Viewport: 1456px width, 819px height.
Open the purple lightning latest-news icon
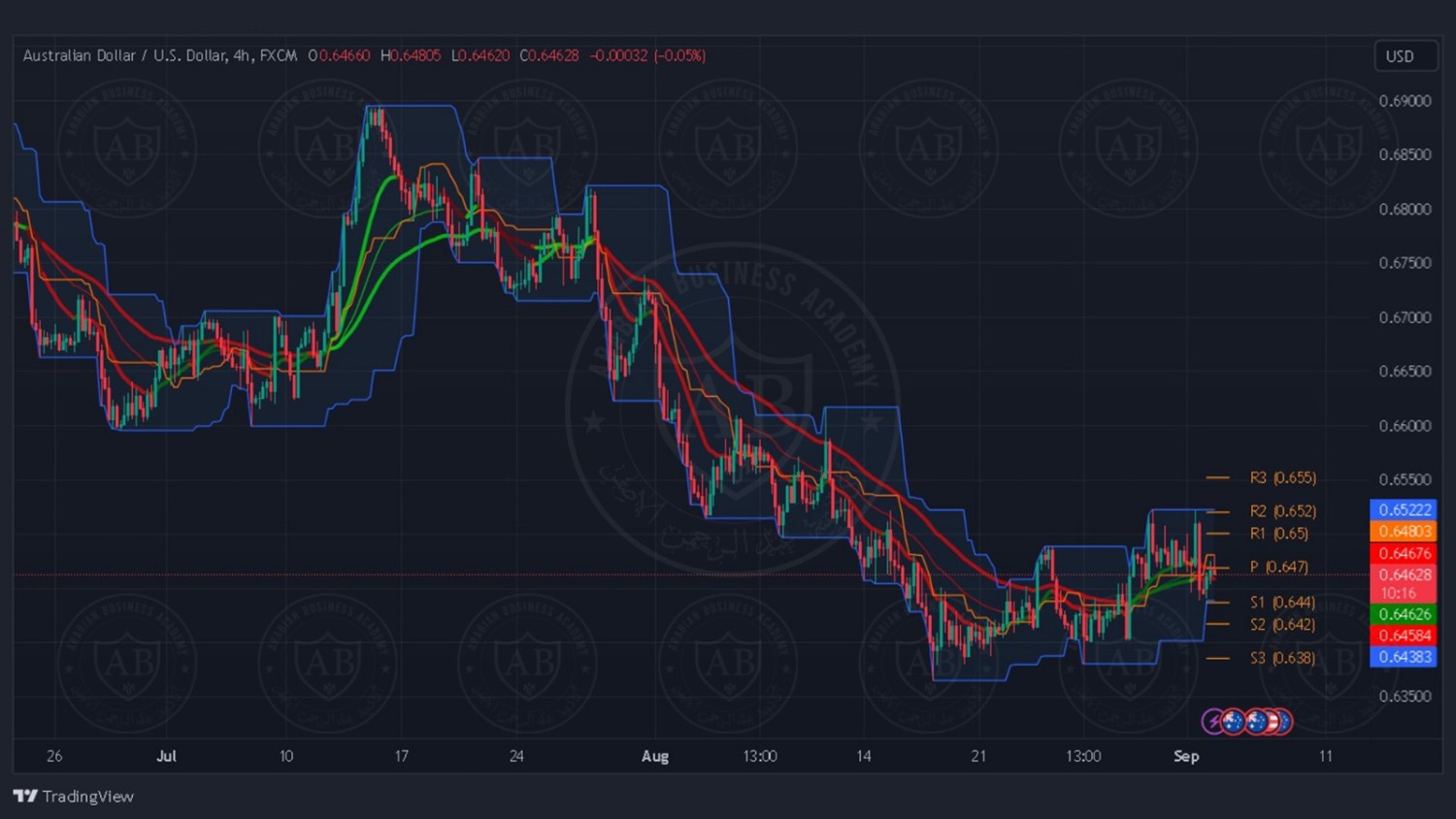tap(1213, 721)
